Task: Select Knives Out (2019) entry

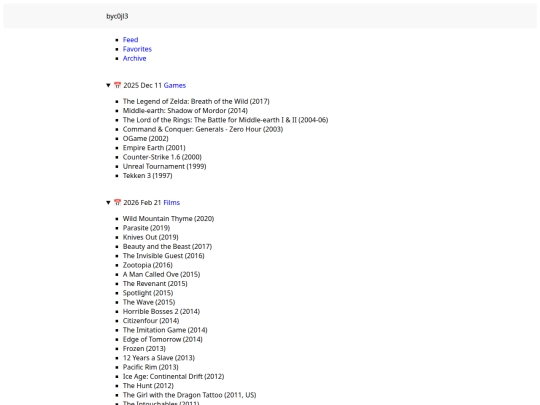Action: [150, 237]
